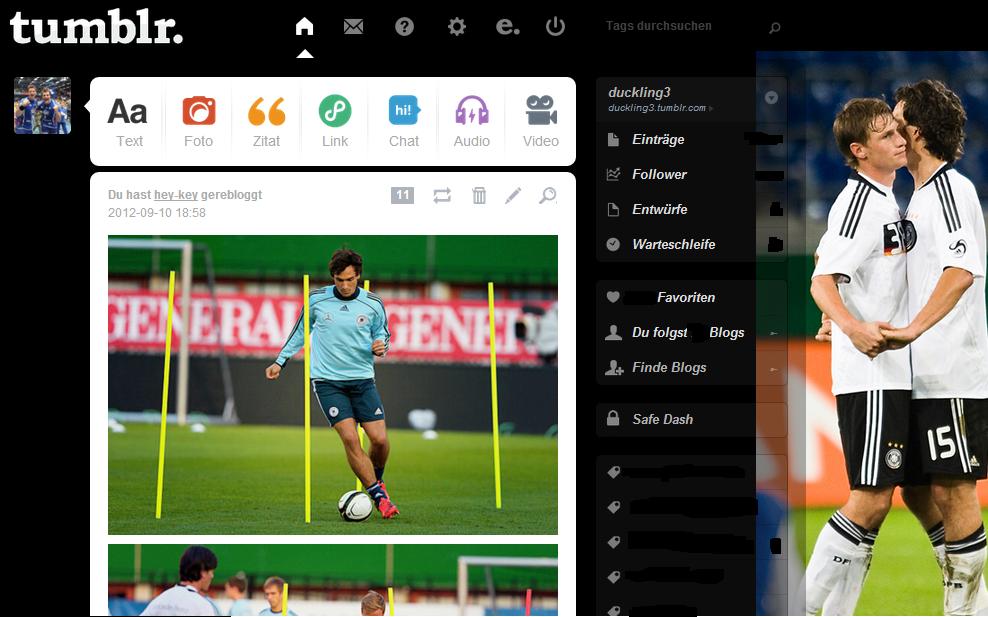Click the power logout icon

pyautogui.click(x=555, y=26)
